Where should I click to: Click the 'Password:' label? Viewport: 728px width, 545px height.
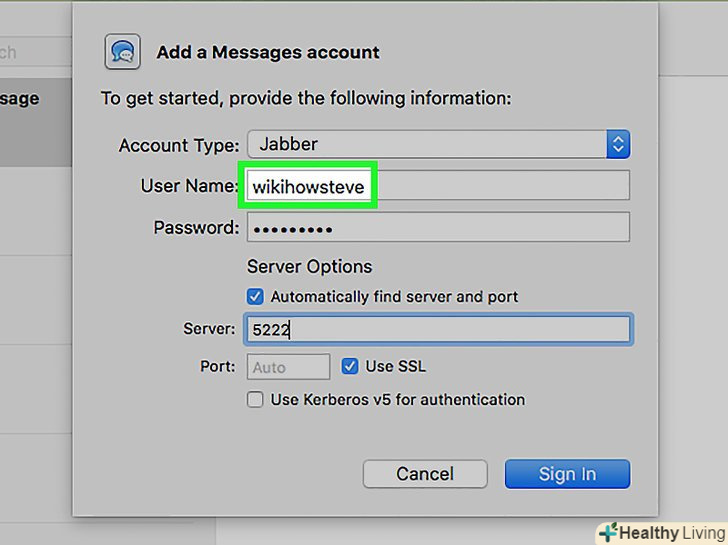(x=196, y=228)
